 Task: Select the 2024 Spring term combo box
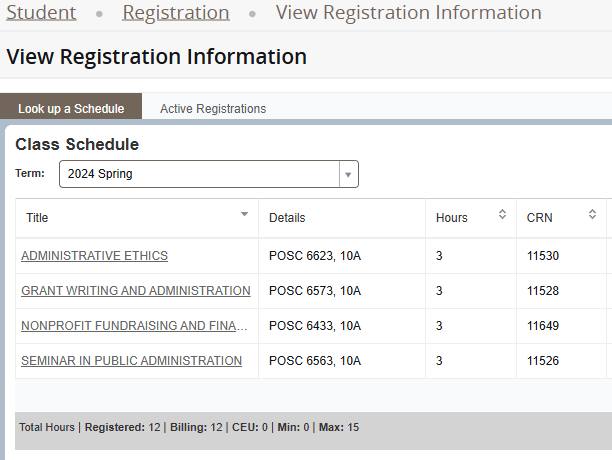(x=209, y=174)
